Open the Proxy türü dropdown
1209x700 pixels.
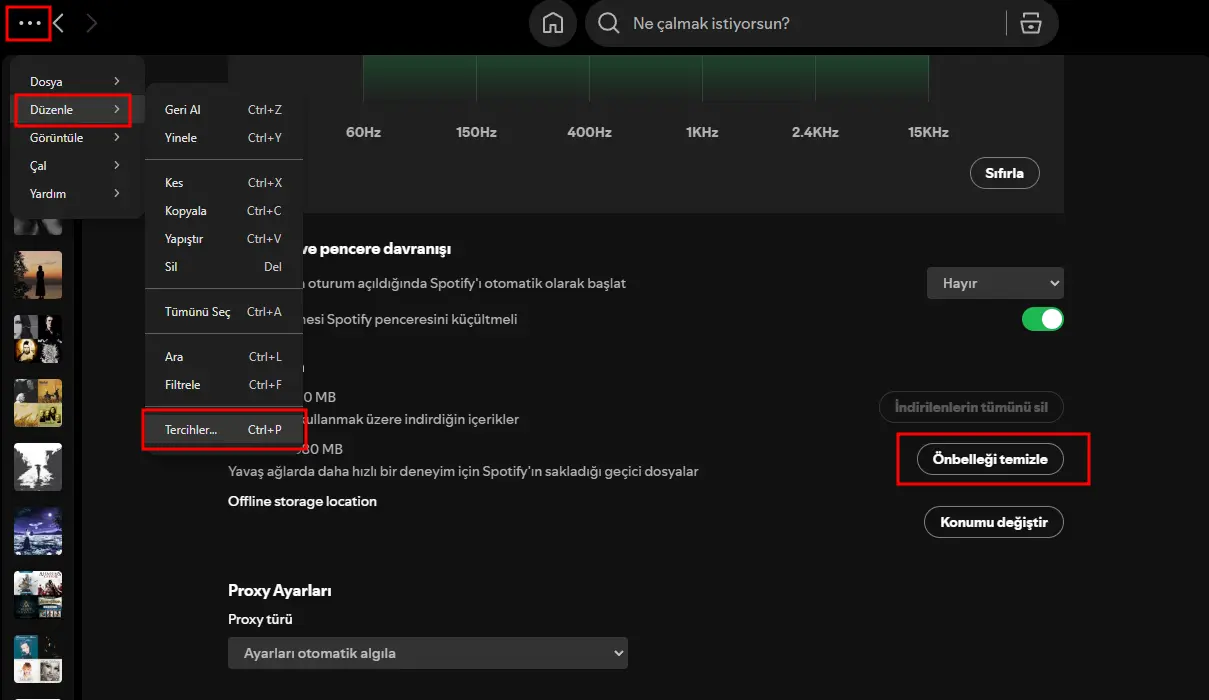(428, 653)
